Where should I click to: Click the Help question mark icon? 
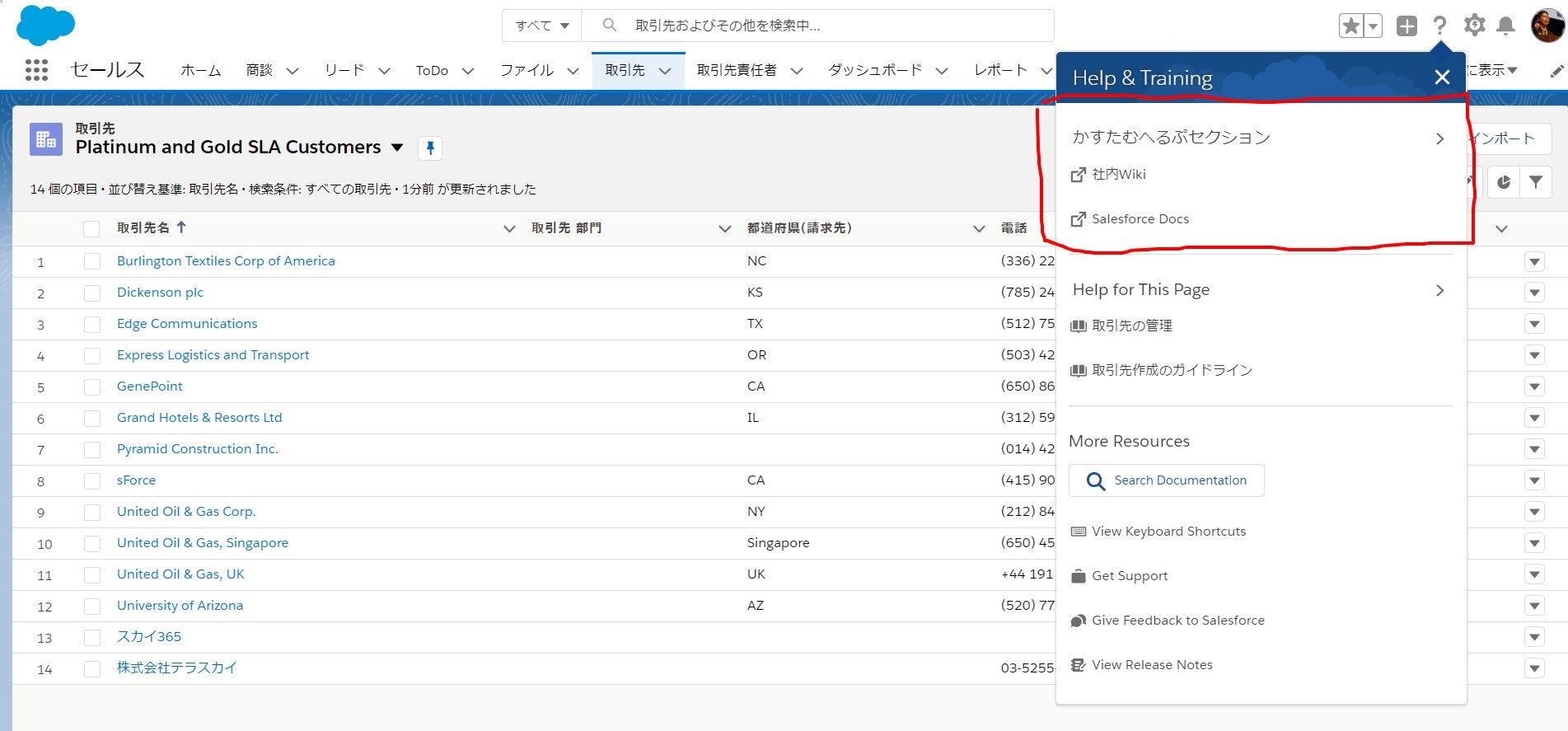tap(1439, 26)
